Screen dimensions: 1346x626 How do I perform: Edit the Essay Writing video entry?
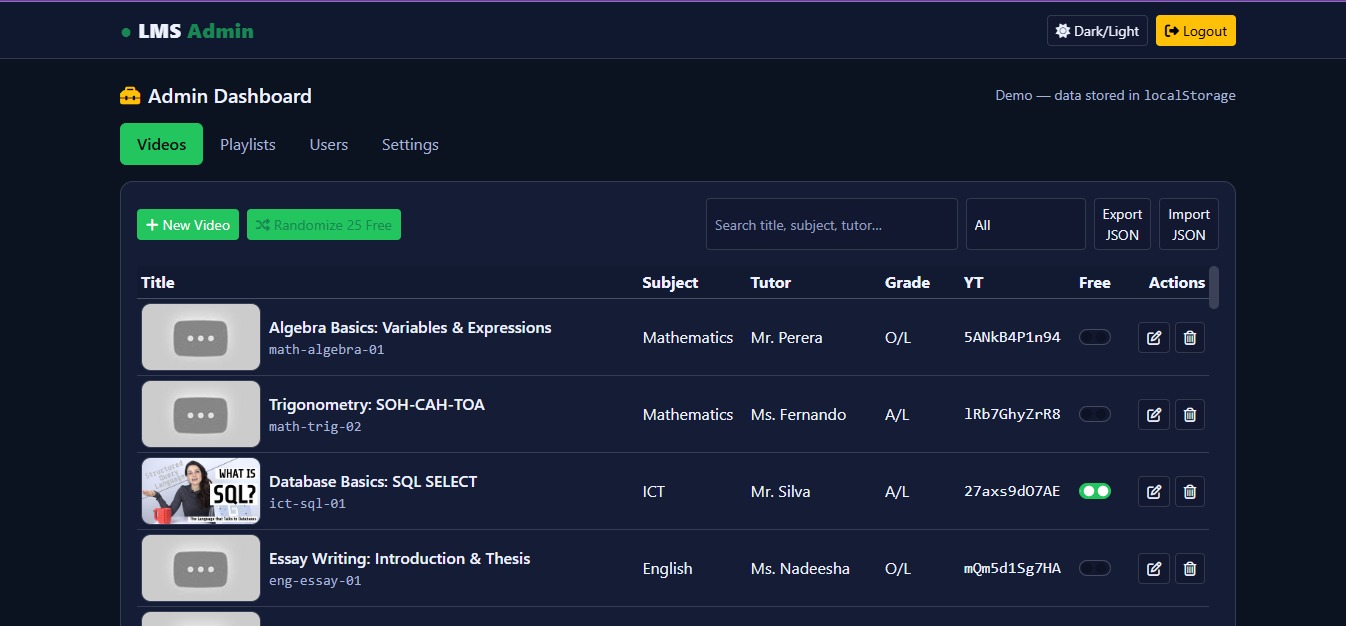click(1153, 568)
